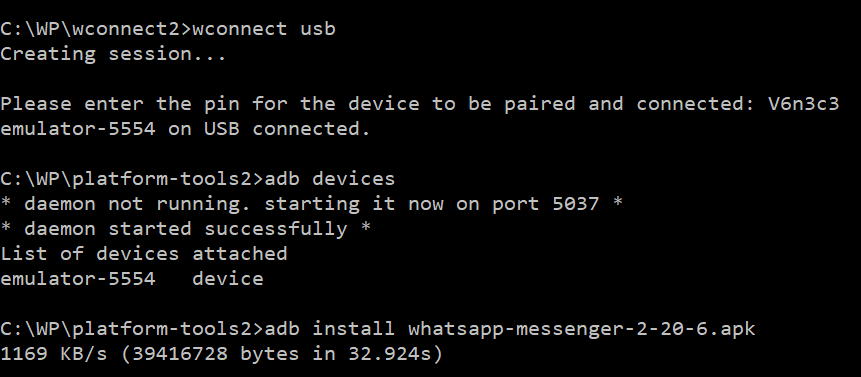Click the pairing pin 'V6n3c3'
Image resolution: width=861 pixels, height=377 pixels.
[803, 104]
